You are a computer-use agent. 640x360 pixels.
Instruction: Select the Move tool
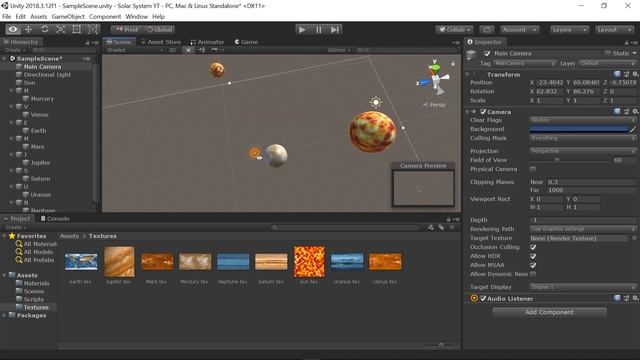coord(29,29)
